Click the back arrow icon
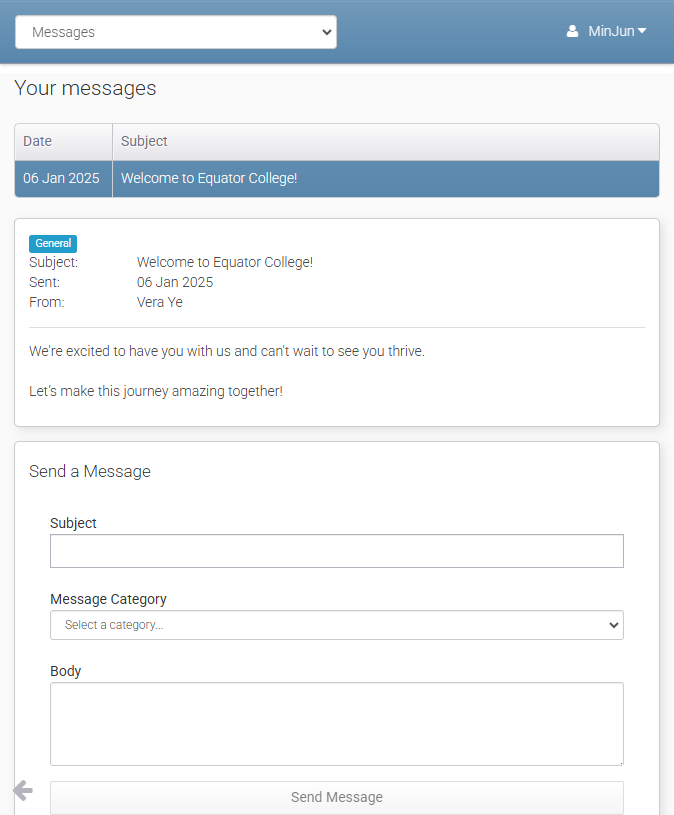The width and height of the screenshot is (674, 815). point(23,791)
